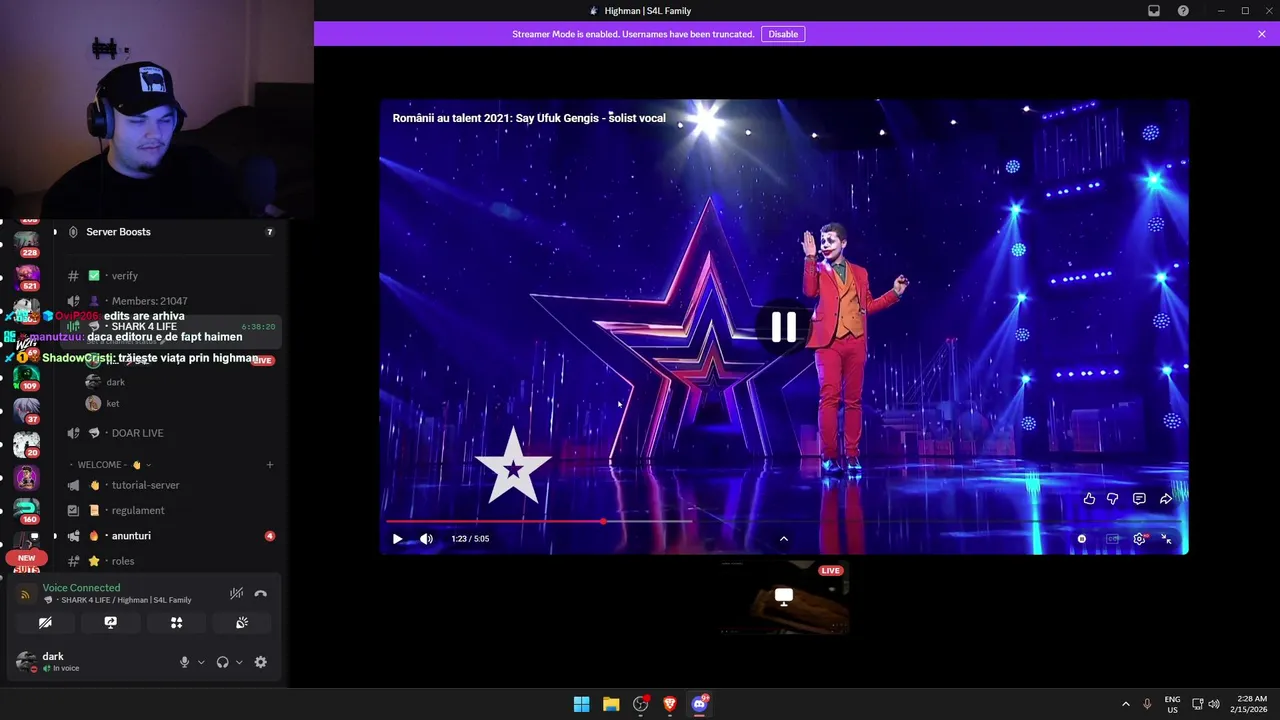
Task: Mute the video volume speaker
Action: (x=426, y=539)
